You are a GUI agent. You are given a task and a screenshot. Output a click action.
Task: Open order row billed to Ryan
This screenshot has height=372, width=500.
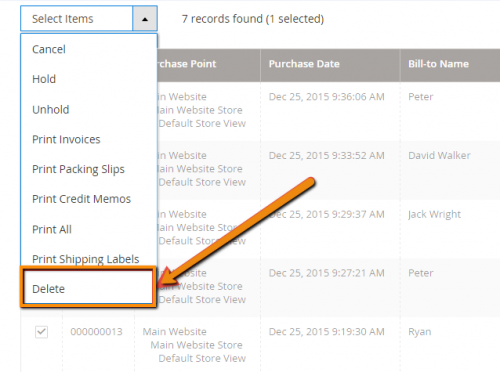pos(420,332)
